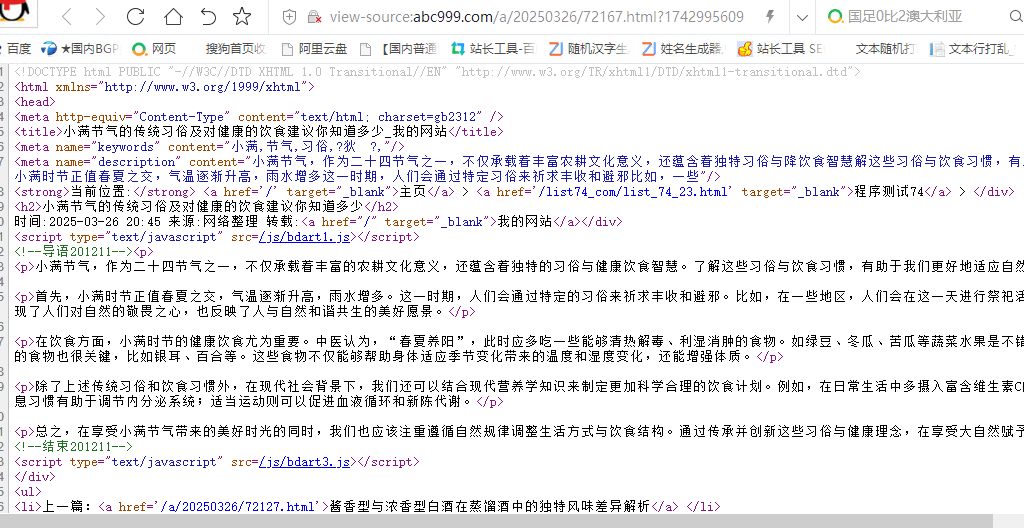This screenshot has width=1024, height=528.
Task: Click the '当前位置:' strong tag line
Action: pos(515,191)
